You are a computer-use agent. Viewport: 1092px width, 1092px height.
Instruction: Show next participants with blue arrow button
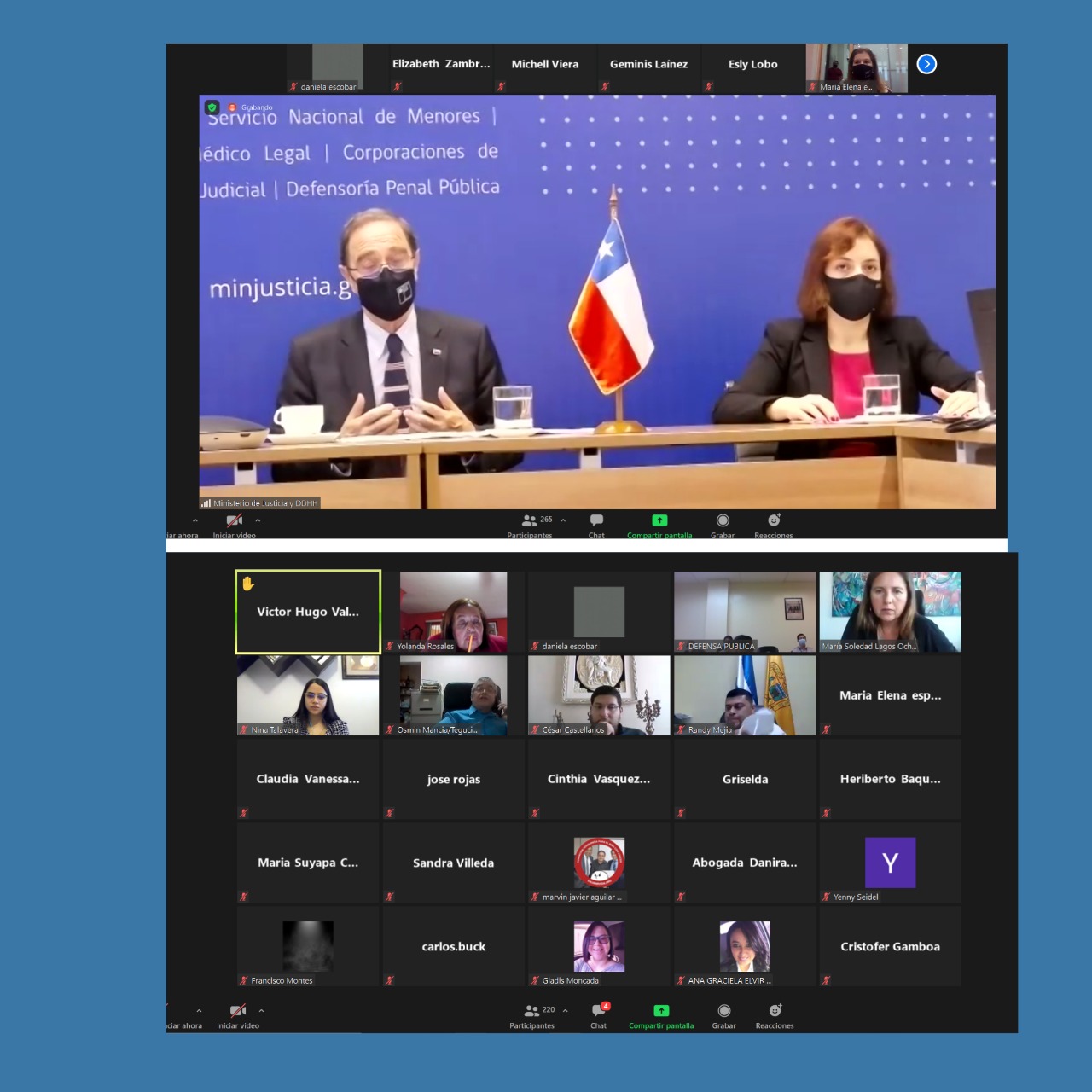(x=926, y=64)
